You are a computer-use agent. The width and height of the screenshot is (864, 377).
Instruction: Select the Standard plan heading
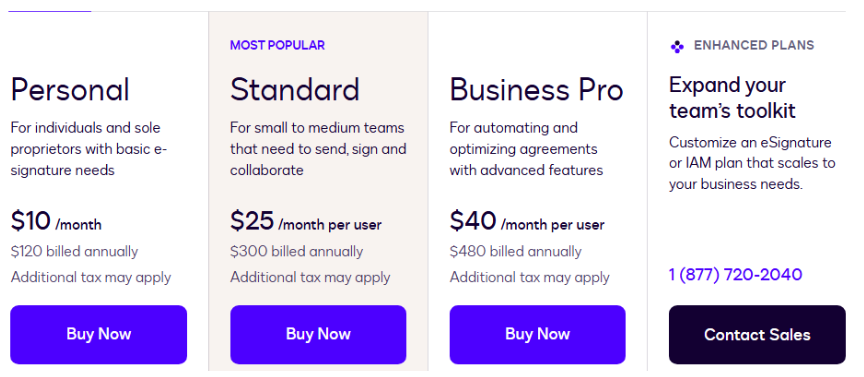(295, 89)
